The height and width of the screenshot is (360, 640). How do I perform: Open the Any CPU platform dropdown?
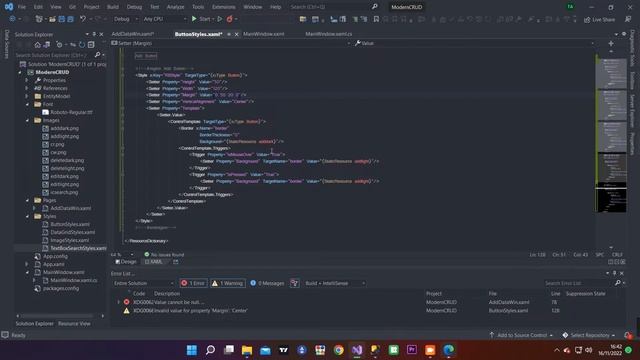pyautogui.click(x=164, y=19)
